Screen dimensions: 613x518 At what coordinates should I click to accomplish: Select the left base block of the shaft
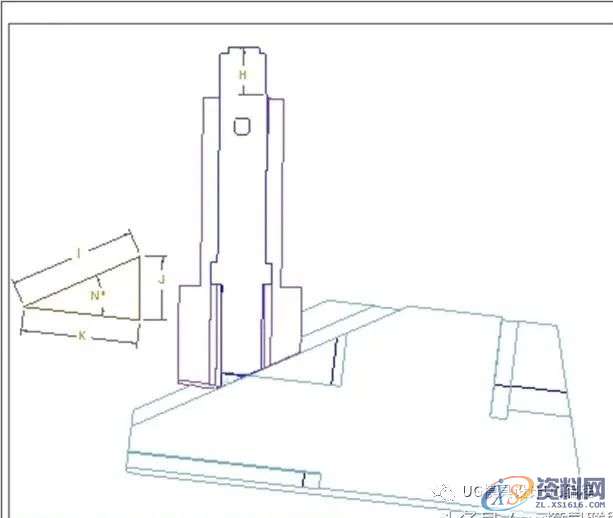[197, 335]
